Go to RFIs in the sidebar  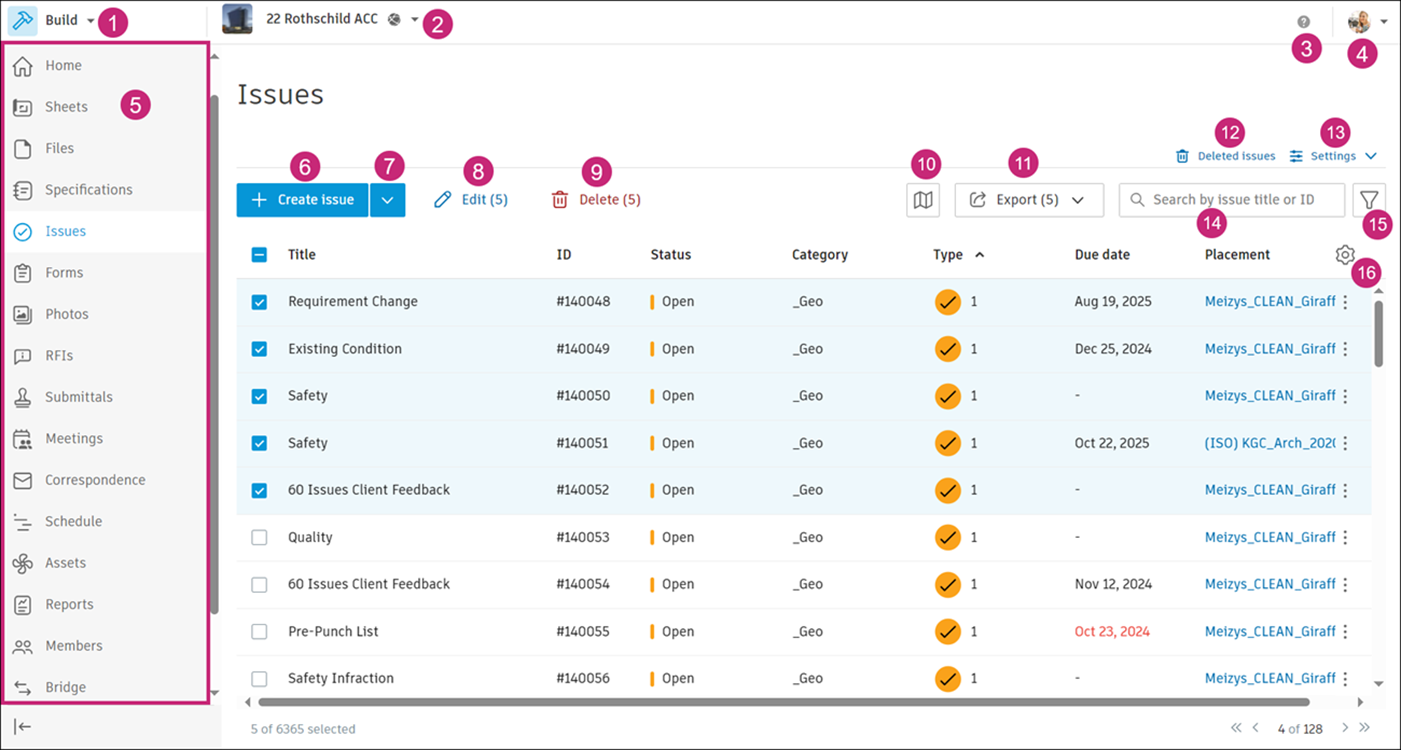(x=59, y=356)
